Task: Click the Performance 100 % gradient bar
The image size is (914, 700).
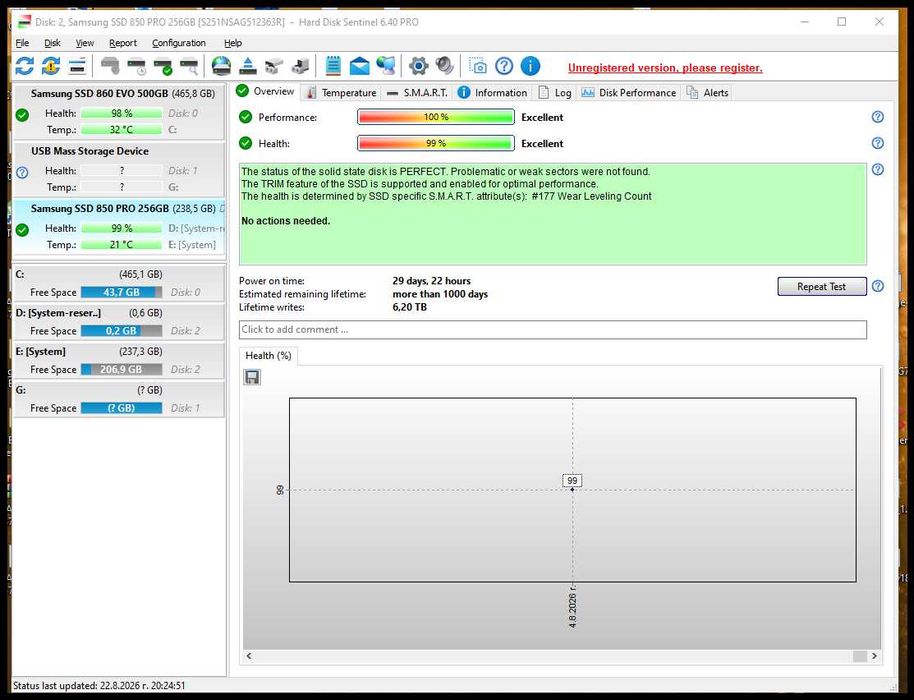Action: 435,117
